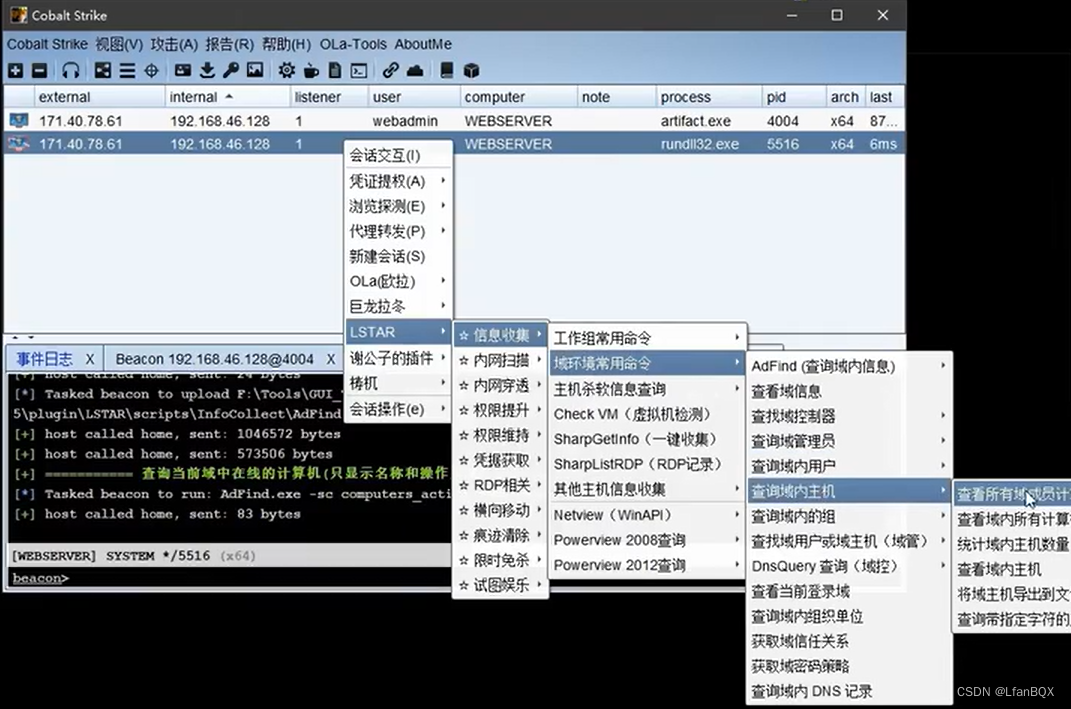Viewport: 1071px width, 709px height.
Task: Open Listeners via the headphones icon
Action: 70,70
